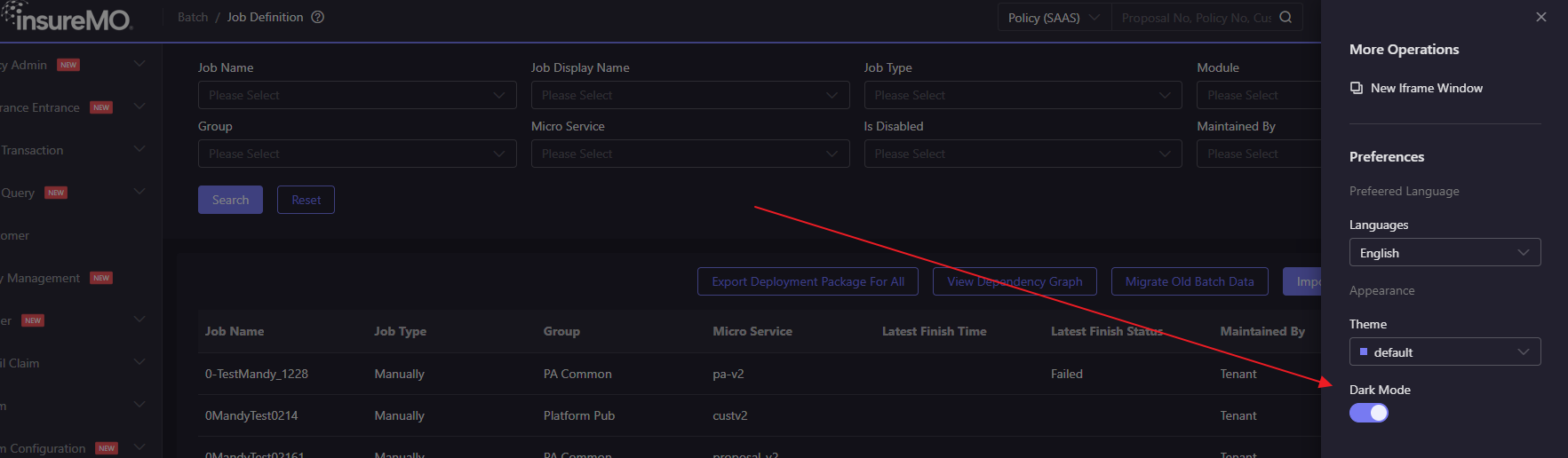This screenshot has width=1568, height=458.
Task: Open the Policy (SAAS) selector
Action: point(1054,18)
